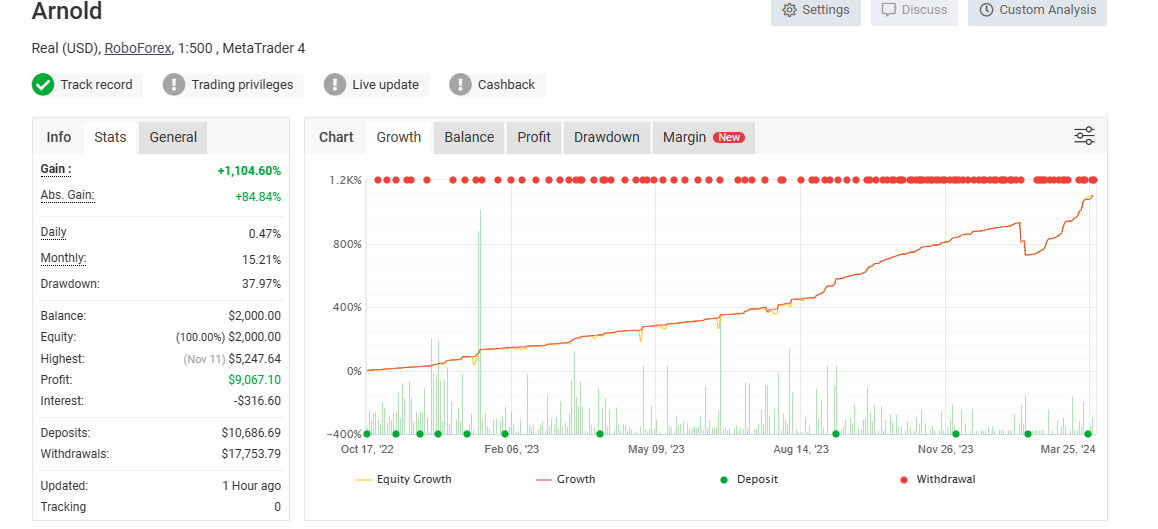This screenshot has width=1158, height=529.
Task: Click the Settings gear icon
Action: coord(789,10)
